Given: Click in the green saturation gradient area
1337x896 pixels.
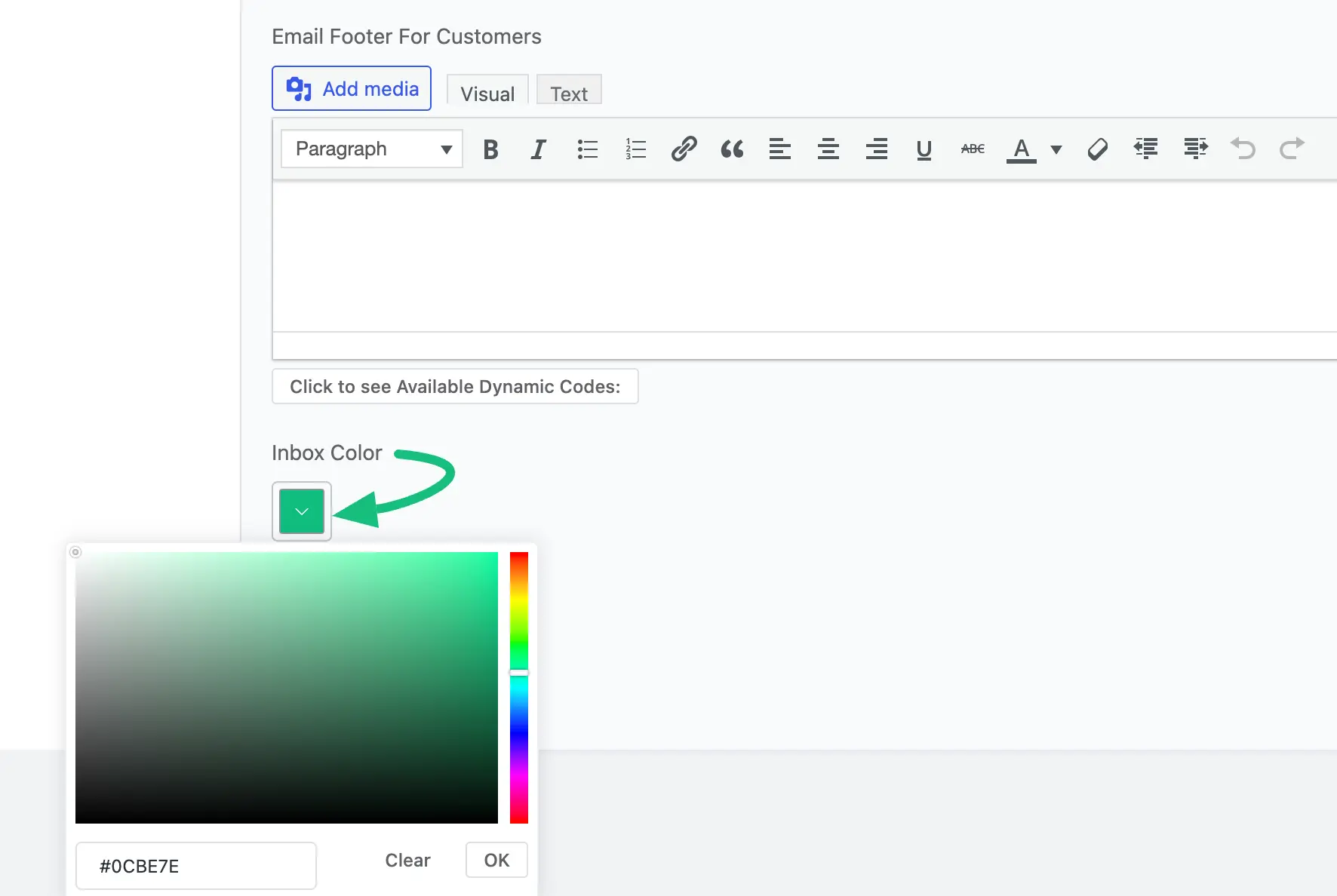Looking at the screenshot, I should coord(287,688).
